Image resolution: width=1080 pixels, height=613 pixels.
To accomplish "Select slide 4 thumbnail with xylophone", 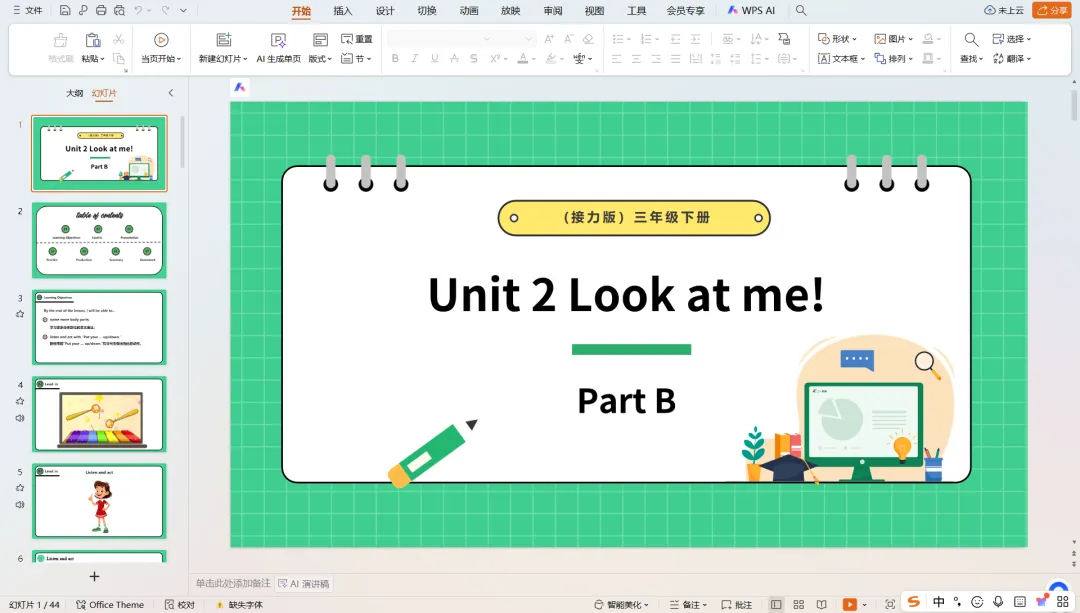I will click(99, 414).
